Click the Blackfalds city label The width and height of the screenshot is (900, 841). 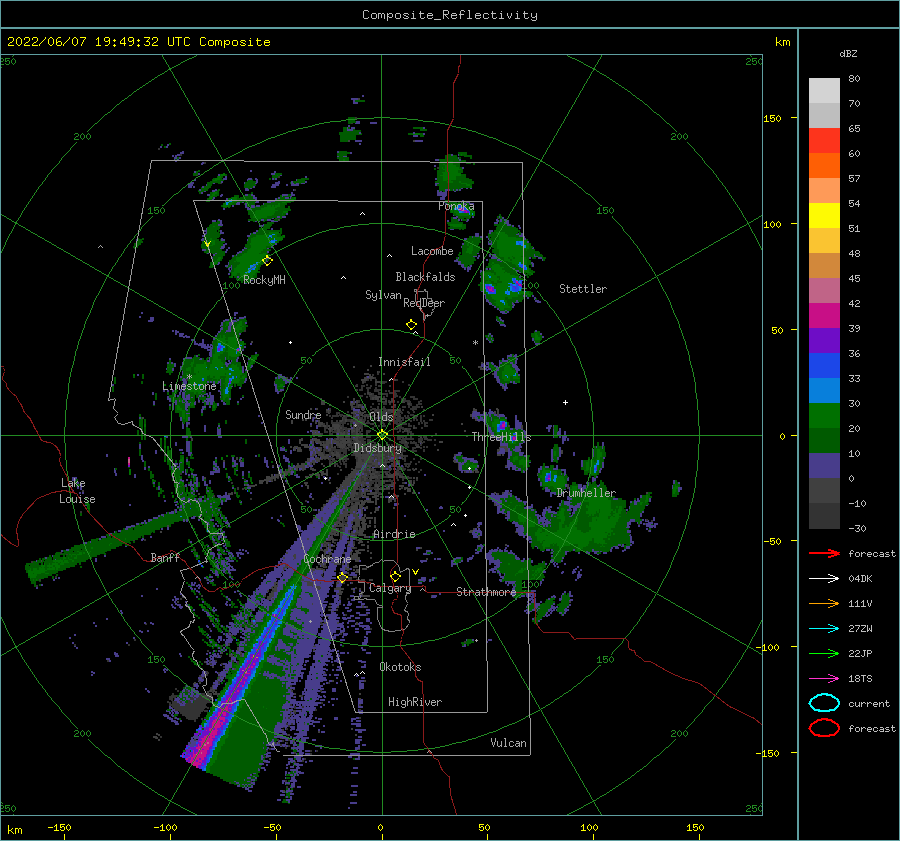coord(425,277)
